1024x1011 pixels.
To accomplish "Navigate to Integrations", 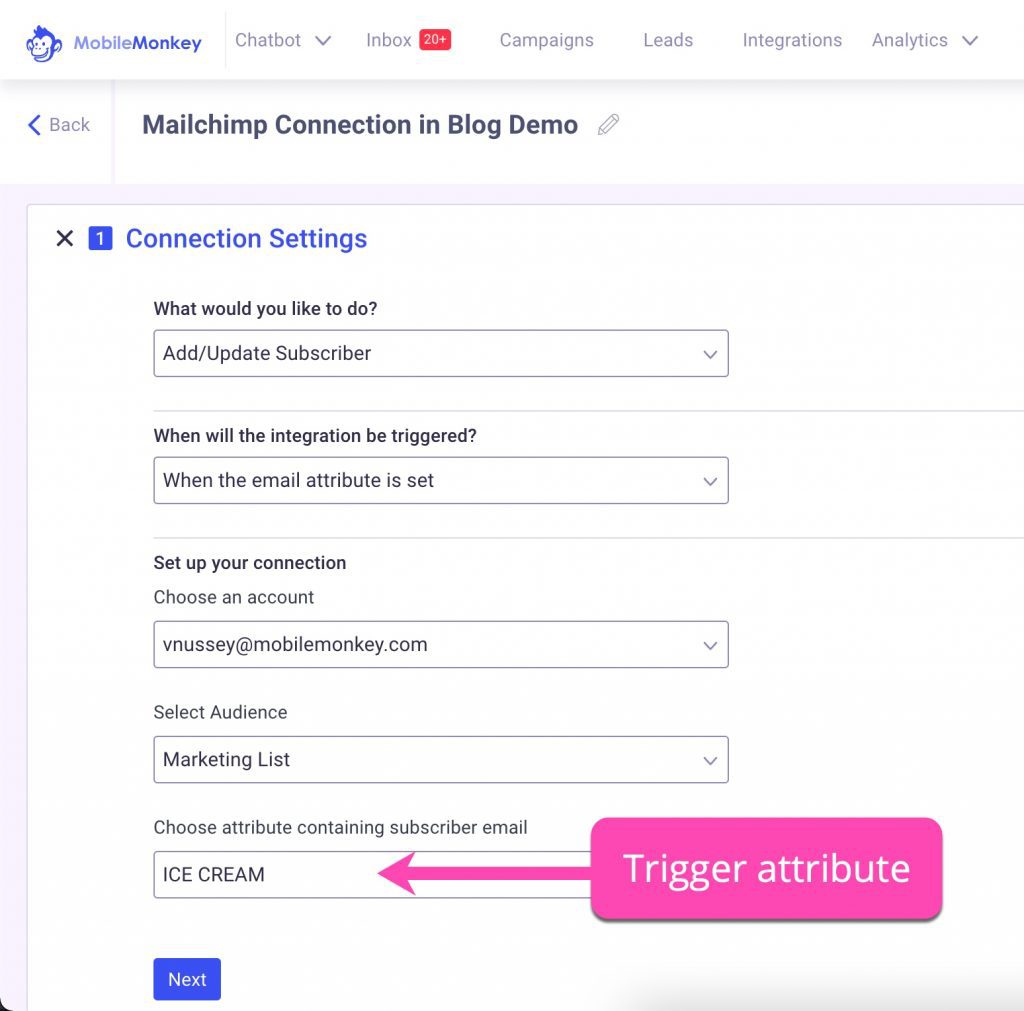I will coord(792,41).
